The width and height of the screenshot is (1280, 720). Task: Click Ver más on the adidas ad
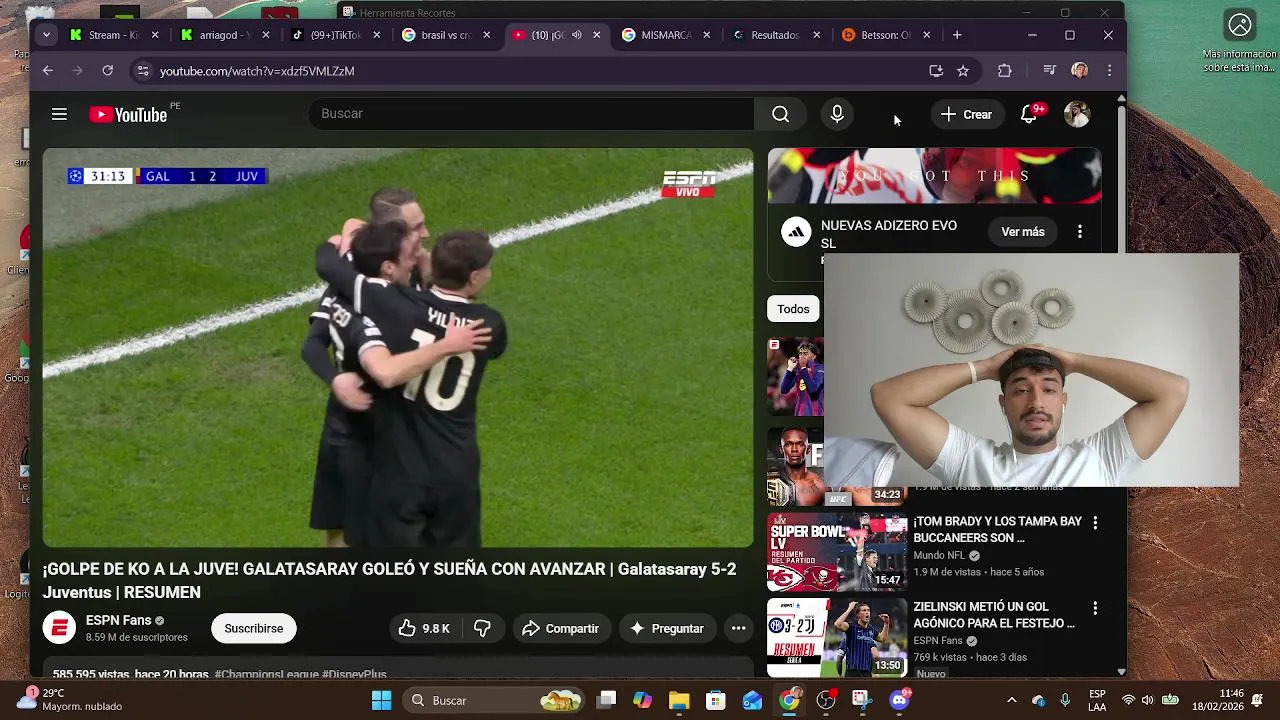1022,232
